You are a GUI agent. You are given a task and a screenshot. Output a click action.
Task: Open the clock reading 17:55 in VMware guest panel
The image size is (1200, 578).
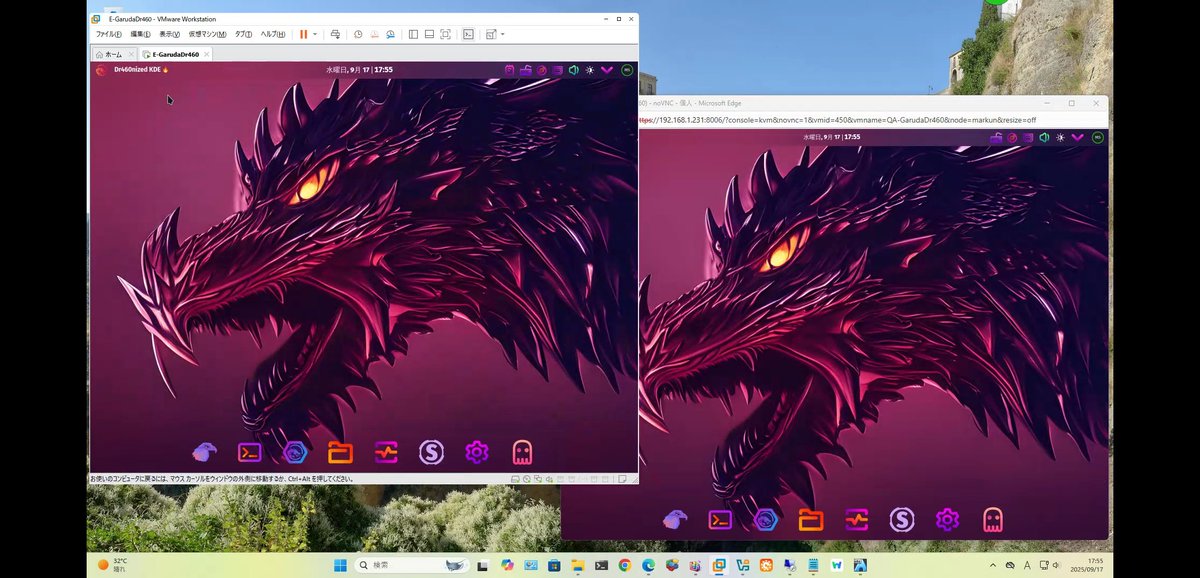(x=383, y=70)
